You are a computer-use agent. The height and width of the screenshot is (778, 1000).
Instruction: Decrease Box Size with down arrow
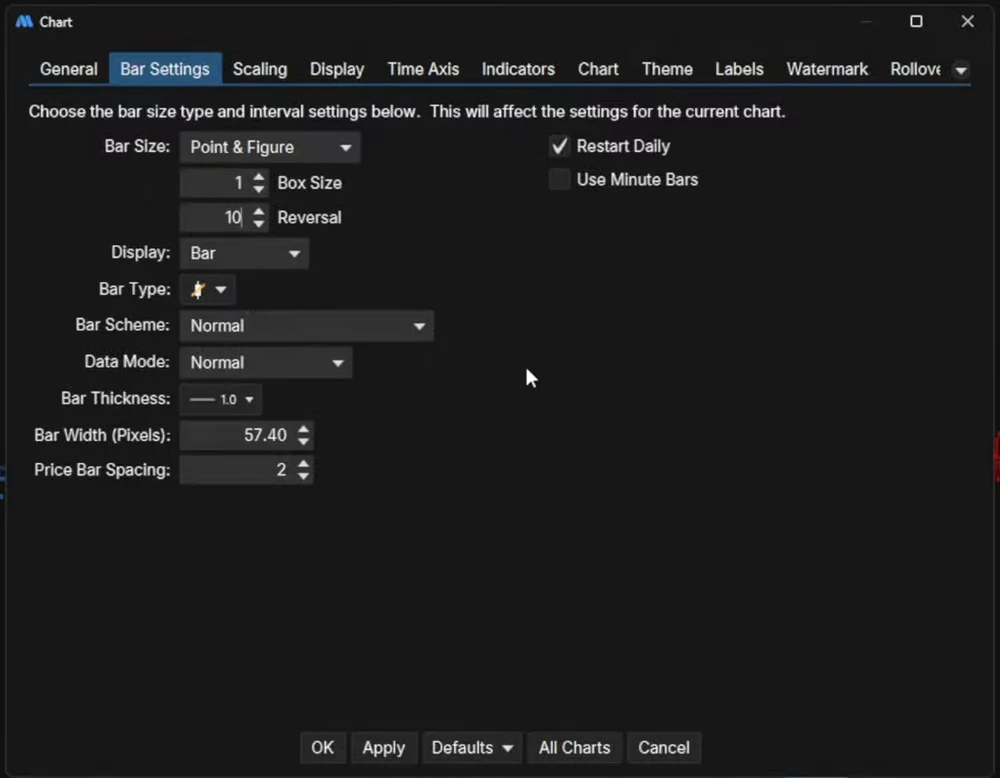(x=258, y=189)
